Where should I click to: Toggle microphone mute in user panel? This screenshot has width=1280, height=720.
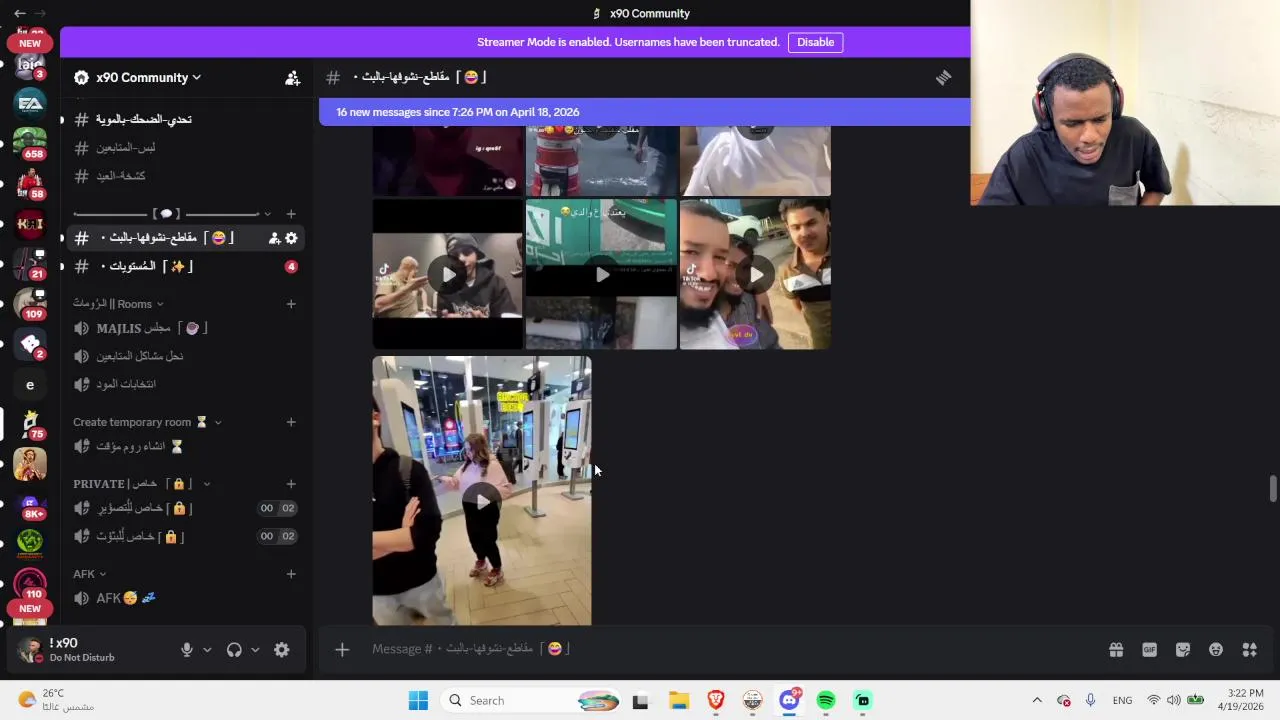pyautogui.click(x=186, y=650)
